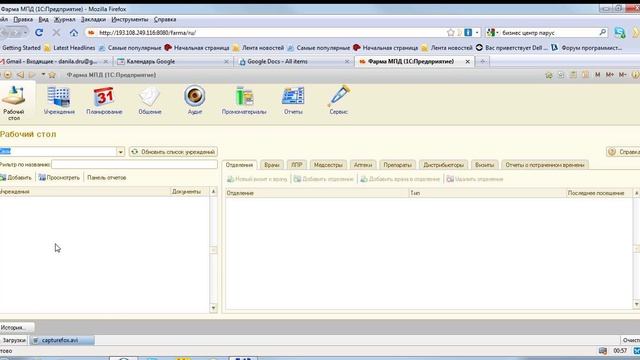Click institutions list scroll up arrow
Image resolution: width=640 pixels, height=360 pixels.
(213, 191)
